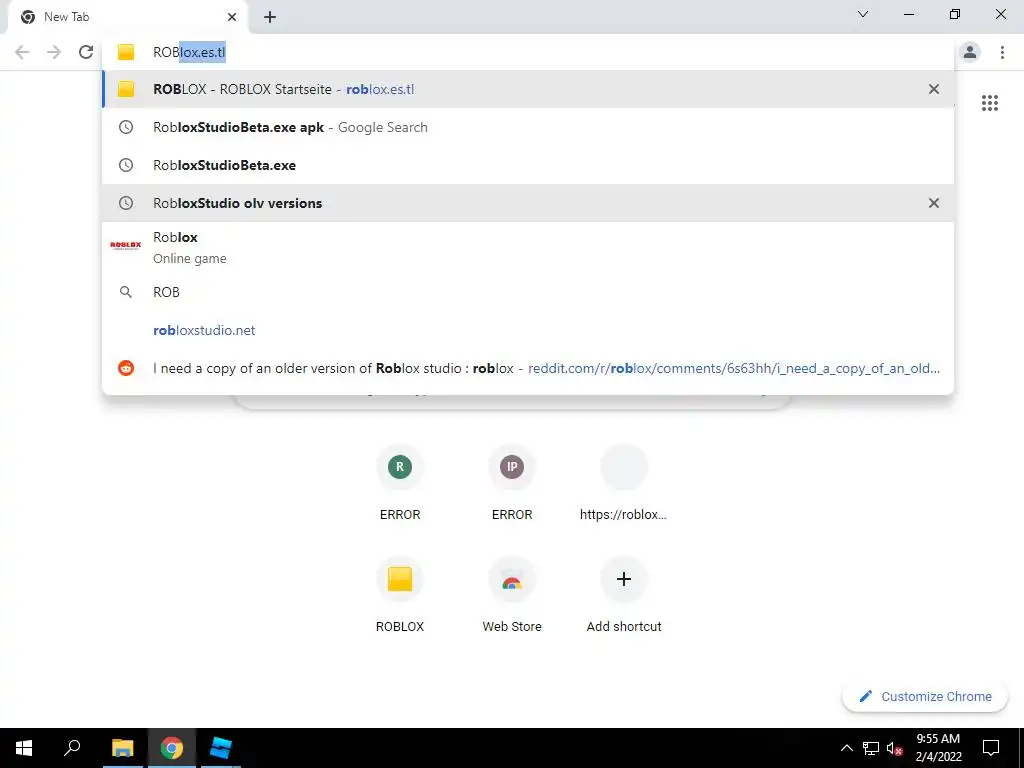Click Customize Chrome button

tap(925, 696)
